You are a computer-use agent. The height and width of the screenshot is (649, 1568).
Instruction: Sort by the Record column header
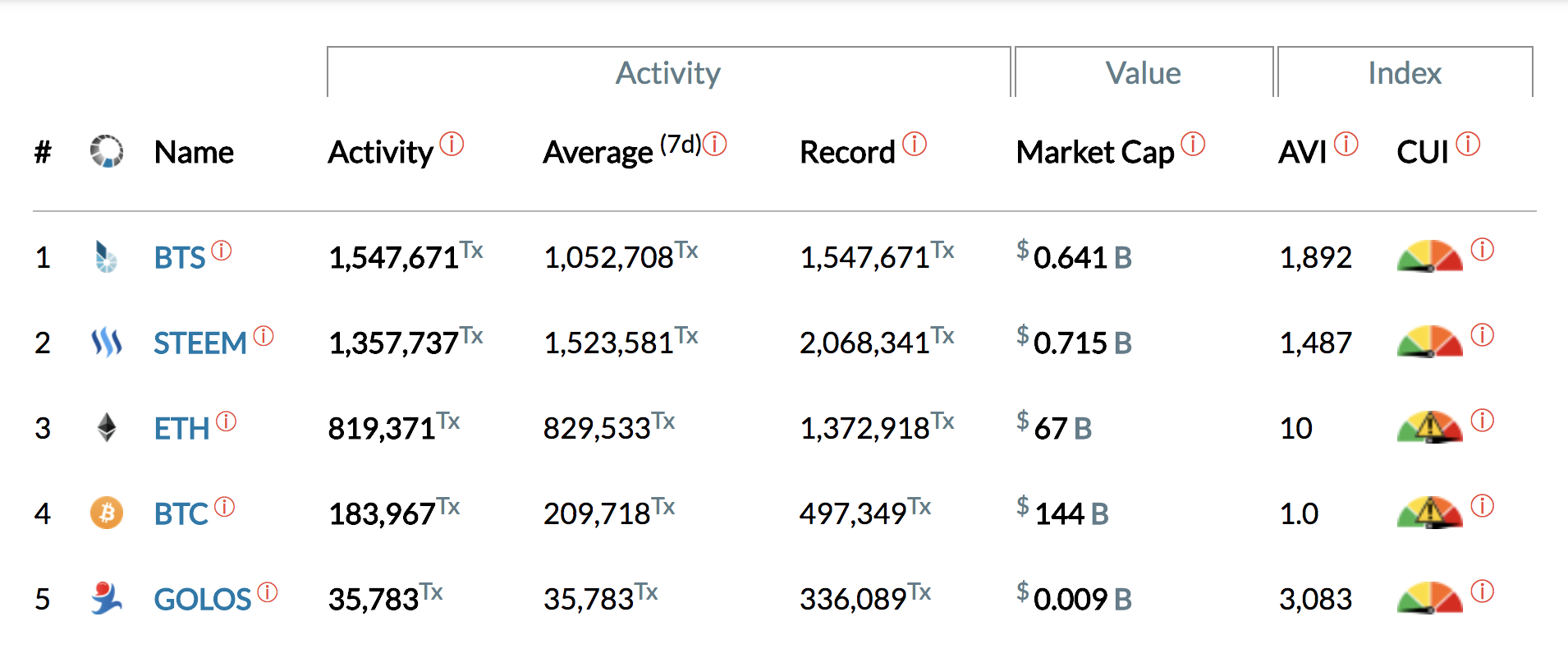click(847, 152)
